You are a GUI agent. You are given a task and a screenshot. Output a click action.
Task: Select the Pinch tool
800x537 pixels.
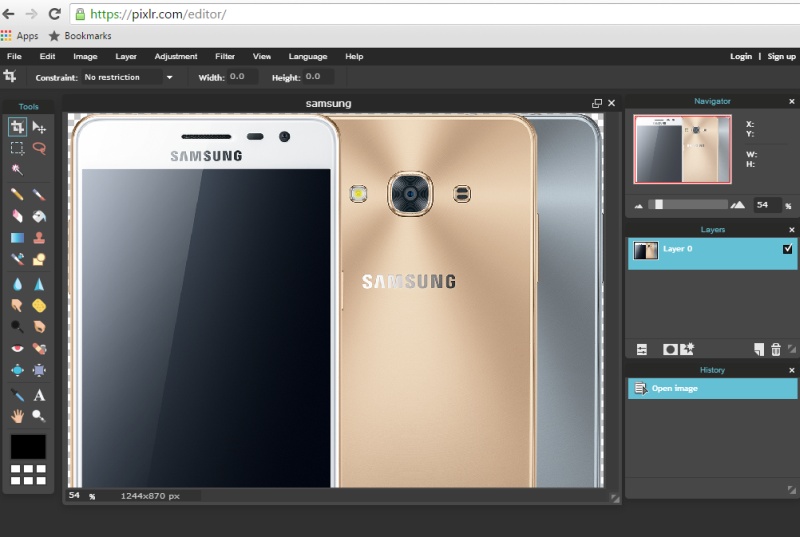(x=39, y=370)
